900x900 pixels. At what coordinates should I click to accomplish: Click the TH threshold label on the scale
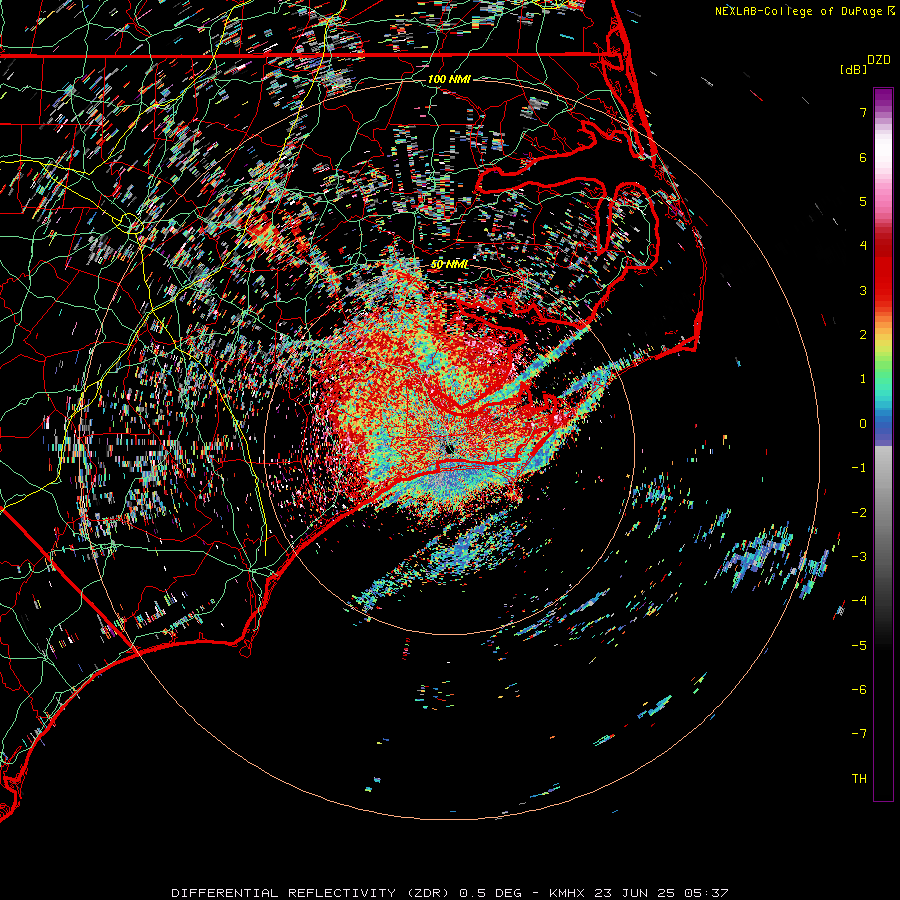point(859,779)
